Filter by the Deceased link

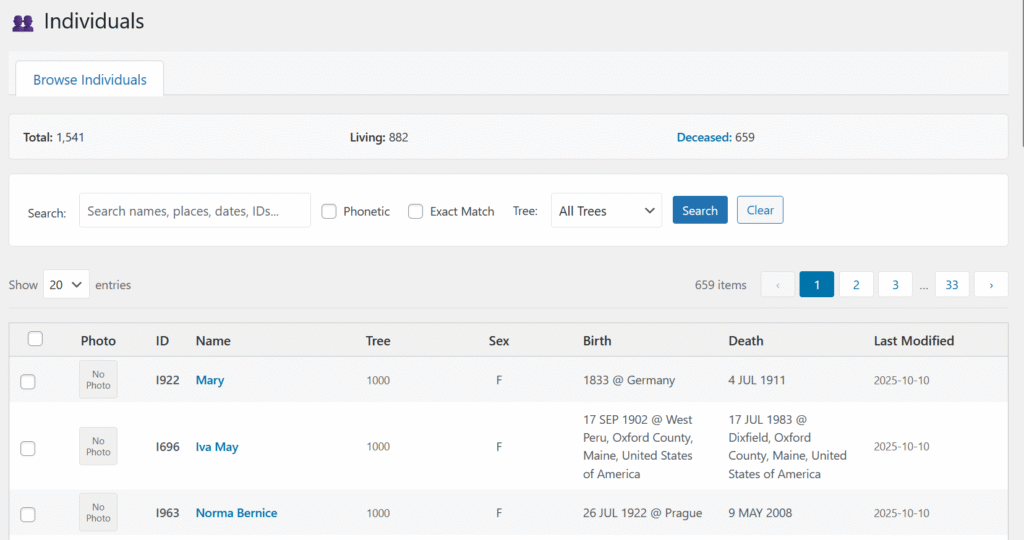pyautogui.click(x=703, y=137)
